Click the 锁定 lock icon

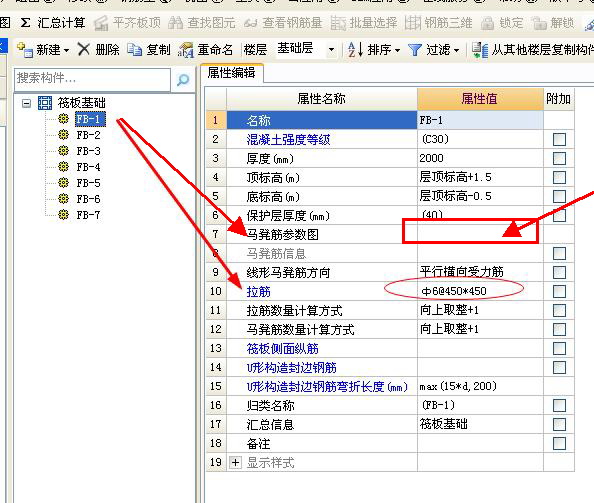(x=488, y=23)
